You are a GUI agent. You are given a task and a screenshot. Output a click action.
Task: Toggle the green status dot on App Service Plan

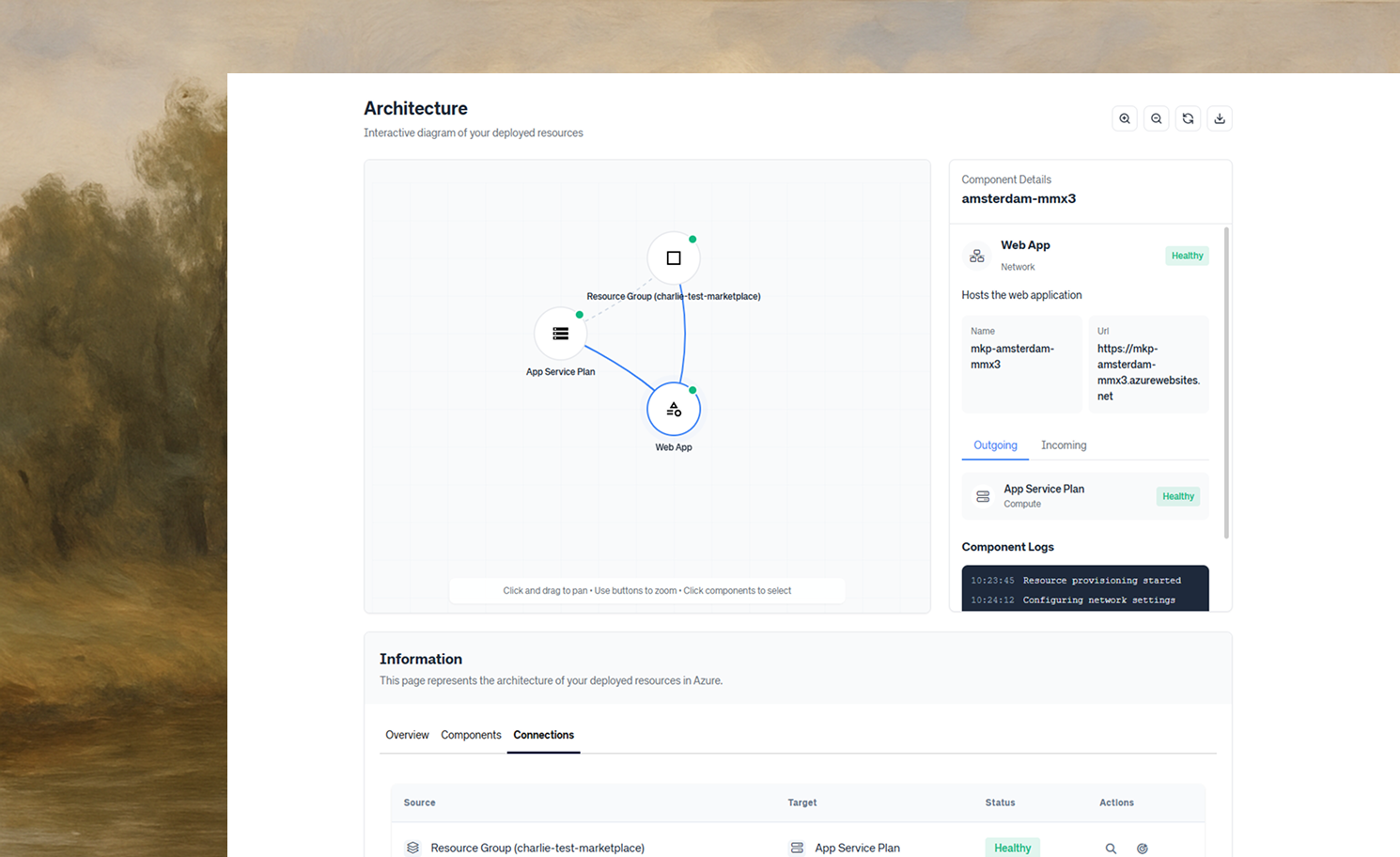coord(580,314)
